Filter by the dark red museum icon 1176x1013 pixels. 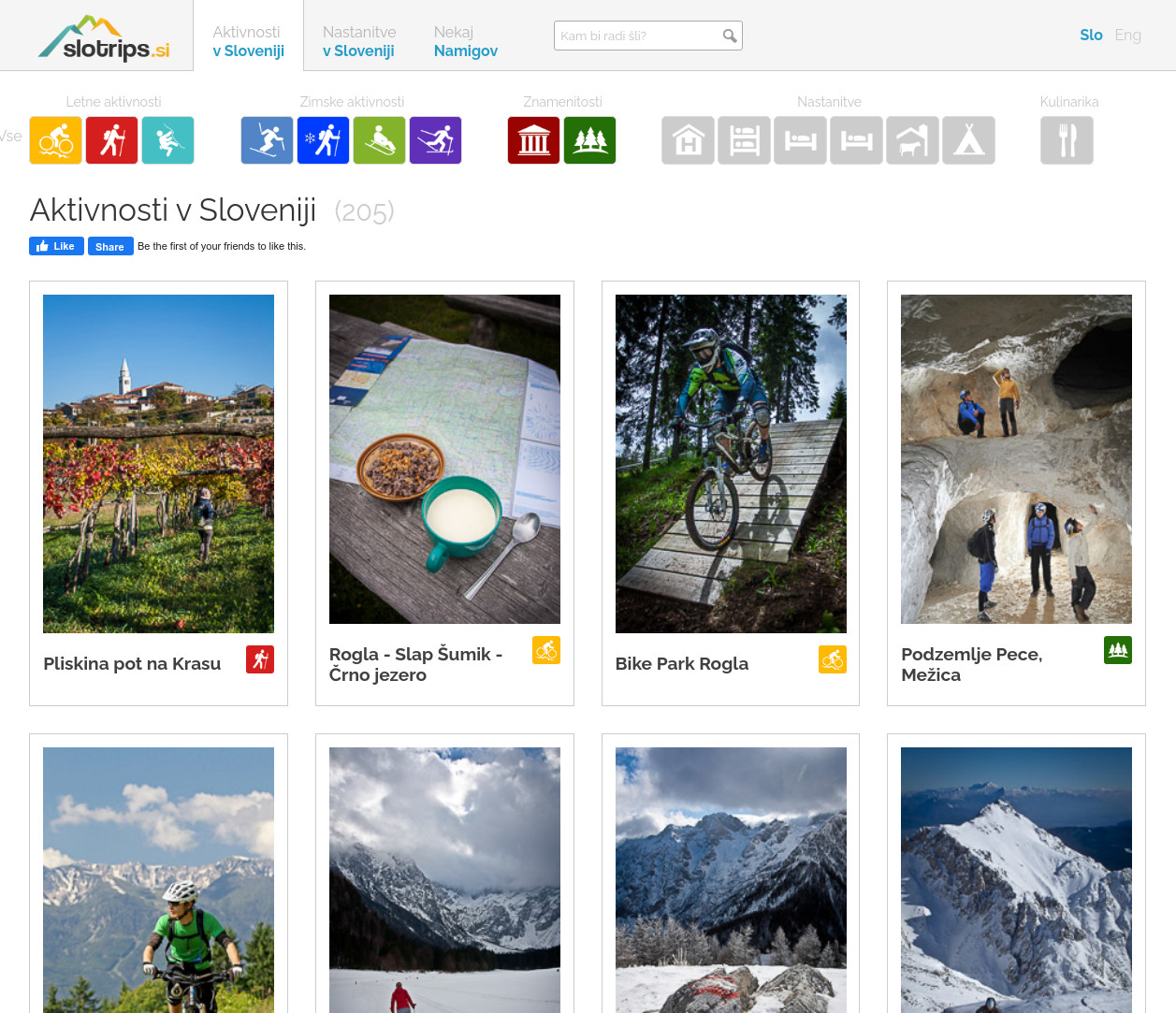[x=533, y=140]
